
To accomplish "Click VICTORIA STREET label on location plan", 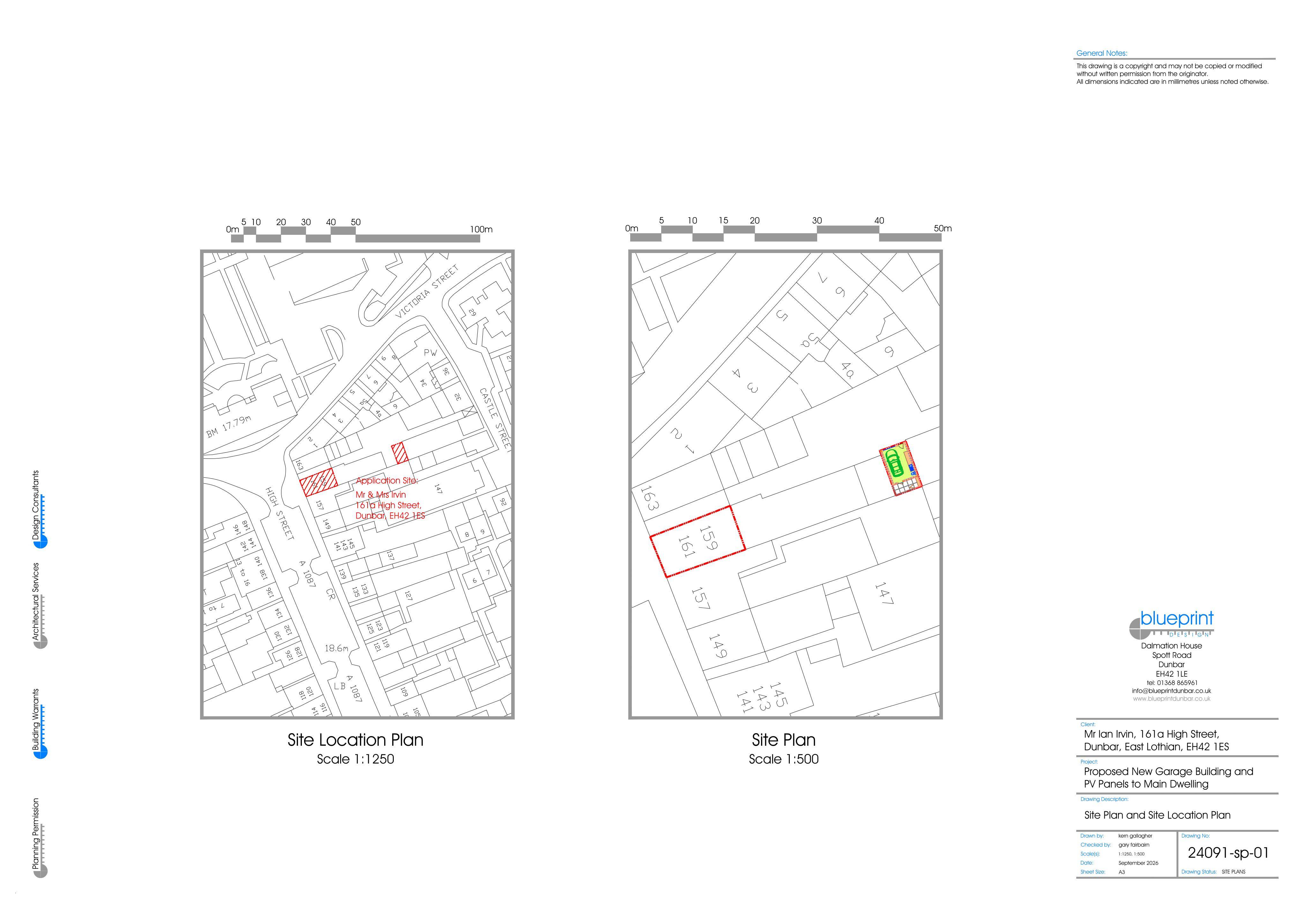I will pos(426,292).
